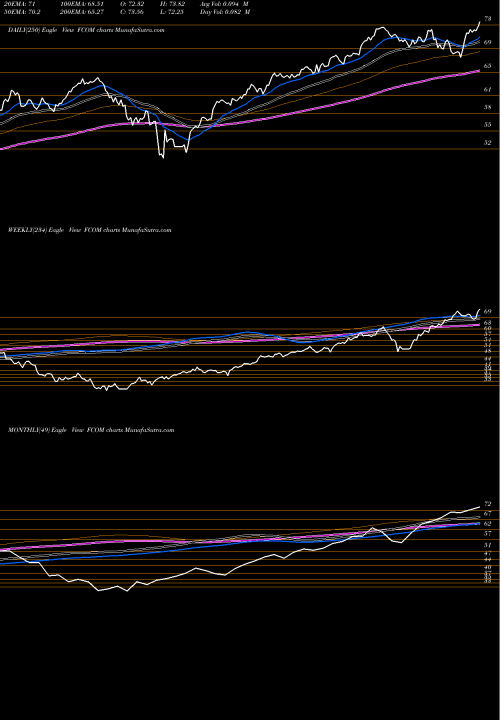Click the 65 price label on daily chart
The image size is (500, 720).
488,66
